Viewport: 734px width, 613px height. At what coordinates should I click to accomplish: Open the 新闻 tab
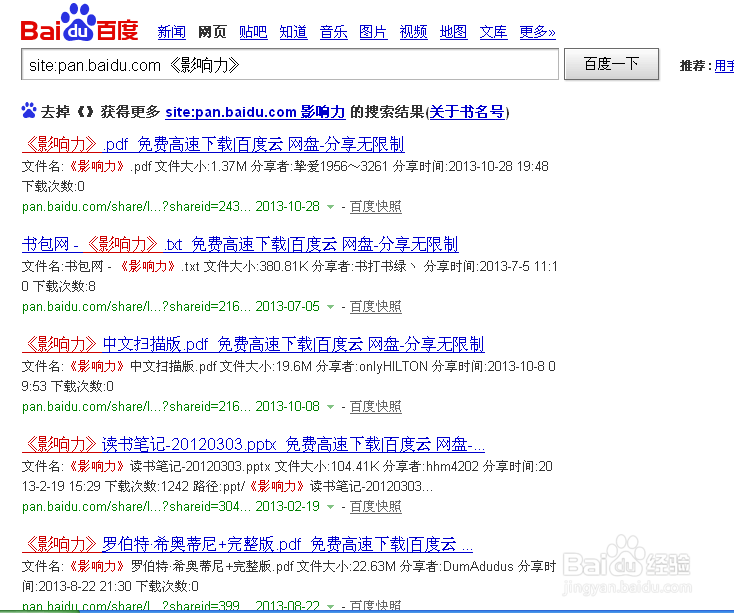point(171,32)
